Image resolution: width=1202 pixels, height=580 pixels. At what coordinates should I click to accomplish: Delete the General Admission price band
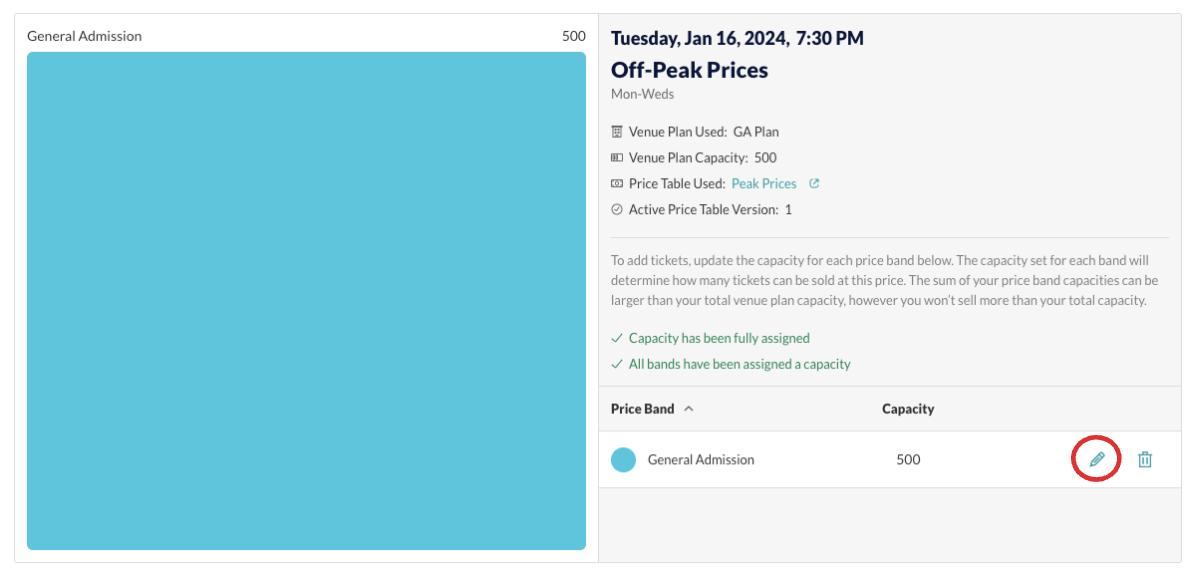point(1145,460)
